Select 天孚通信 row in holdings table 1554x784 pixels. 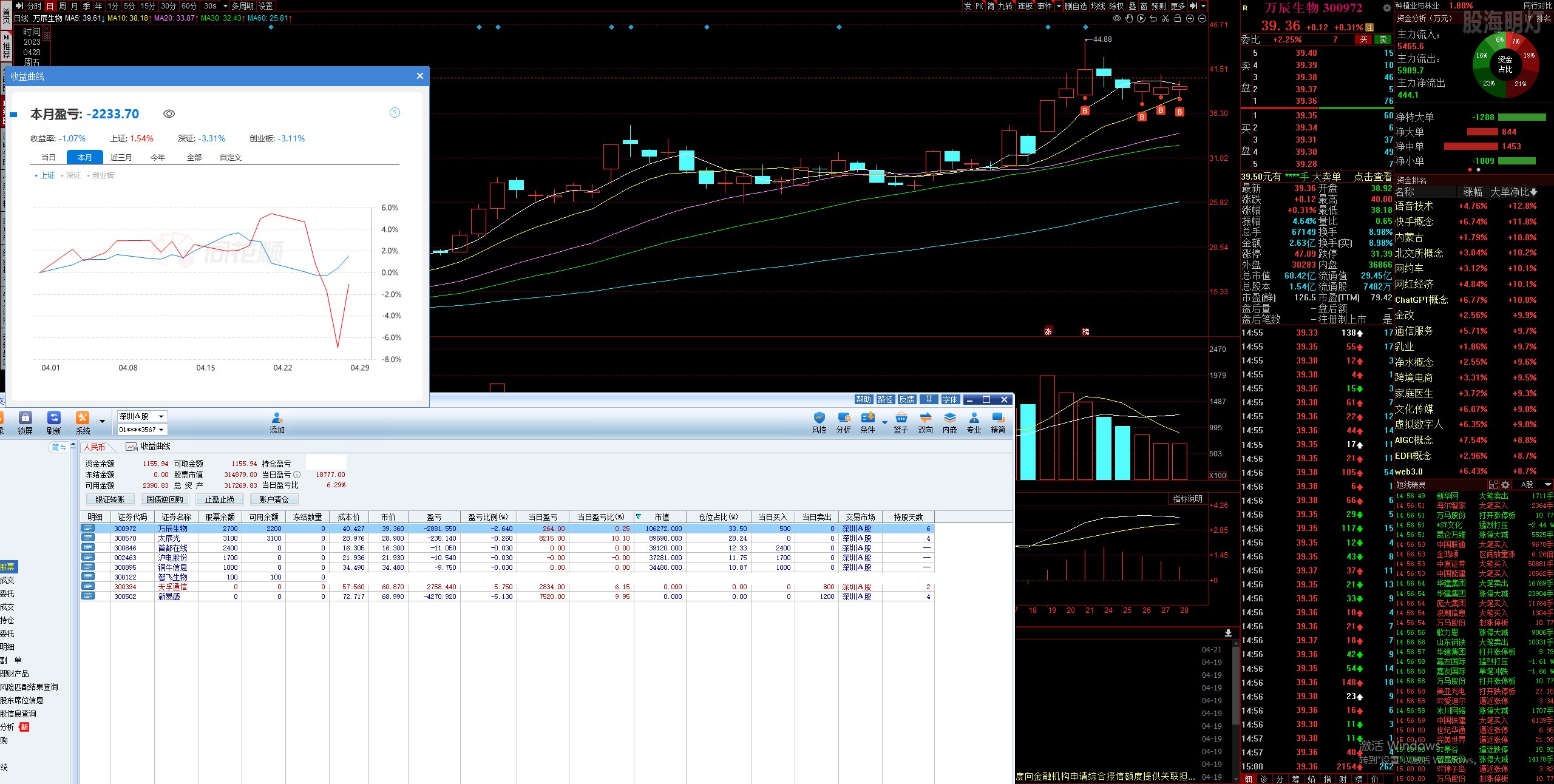(507, 587)
